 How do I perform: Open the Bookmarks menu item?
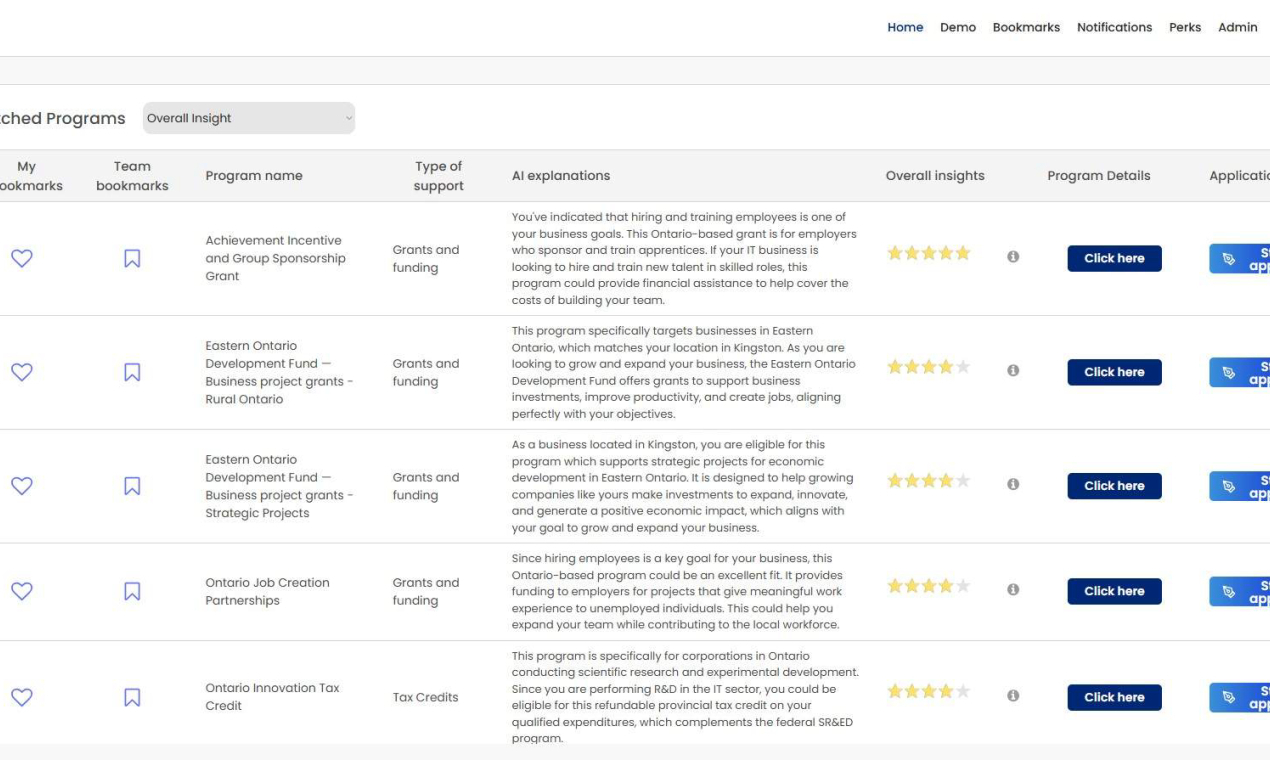[x=1026, y=27]
